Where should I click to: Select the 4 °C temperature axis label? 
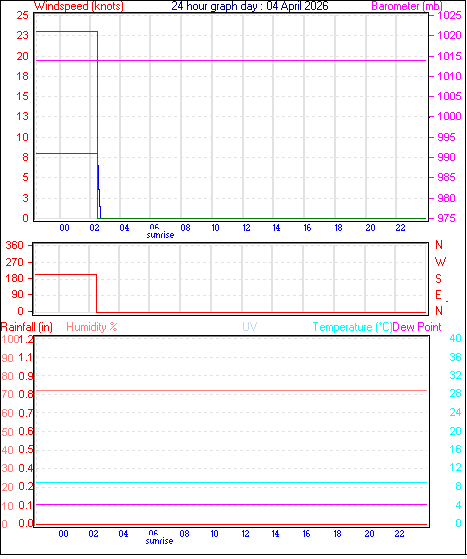tap(458, 505)
